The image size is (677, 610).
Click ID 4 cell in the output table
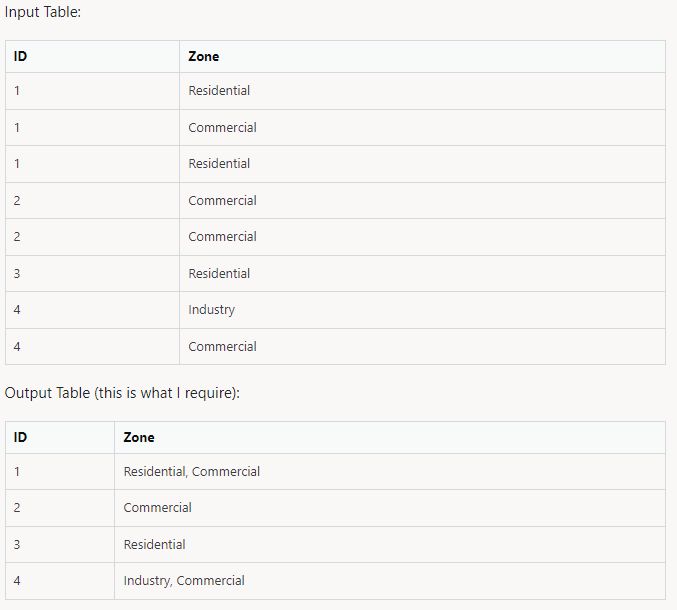tap(60, 581)
